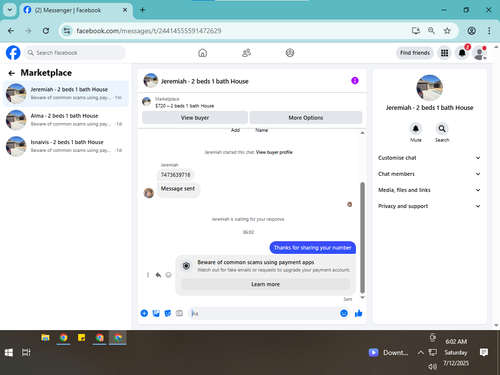Image resolution: width=500 pixels, height=375 pixels.
Task: Click Learn more on scam warning
Action: 265,284
